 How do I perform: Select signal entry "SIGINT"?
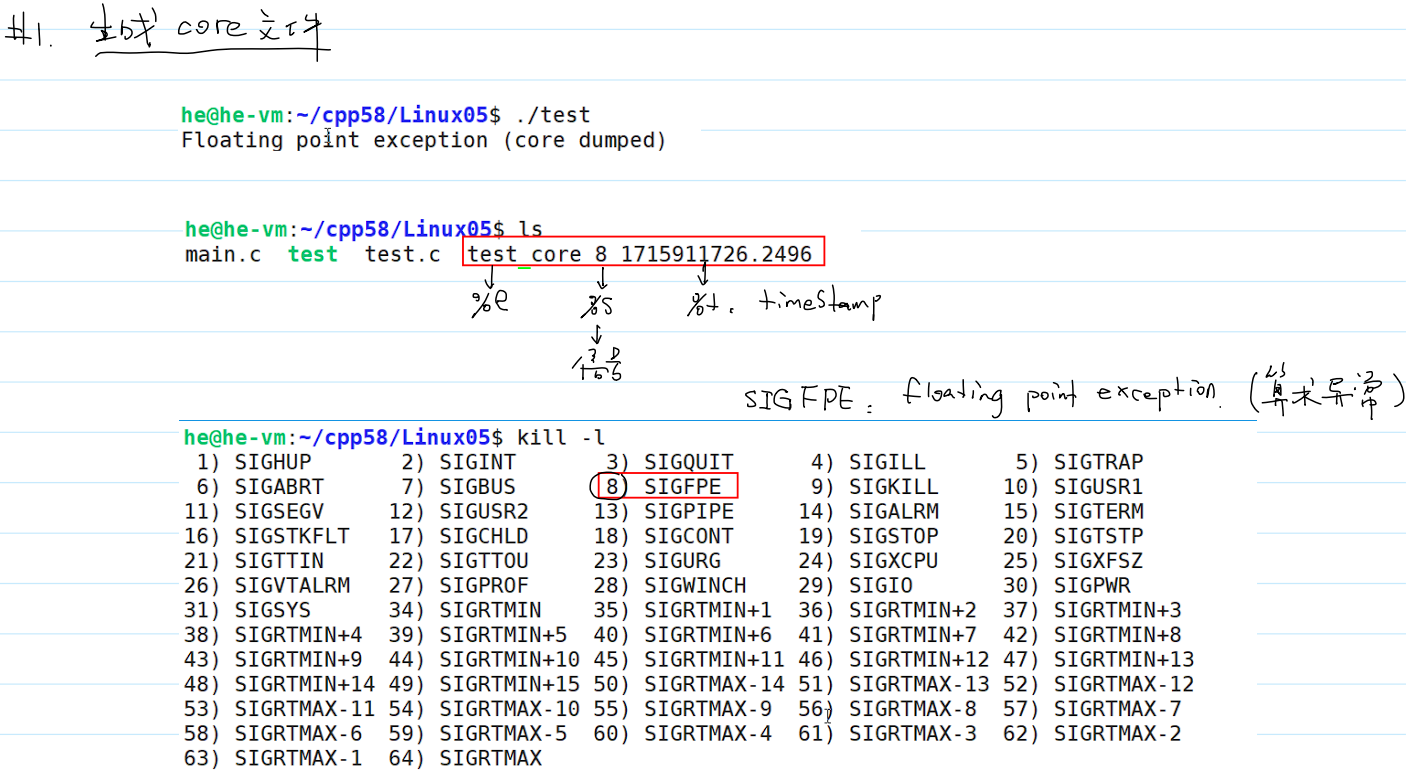(478, 463)
